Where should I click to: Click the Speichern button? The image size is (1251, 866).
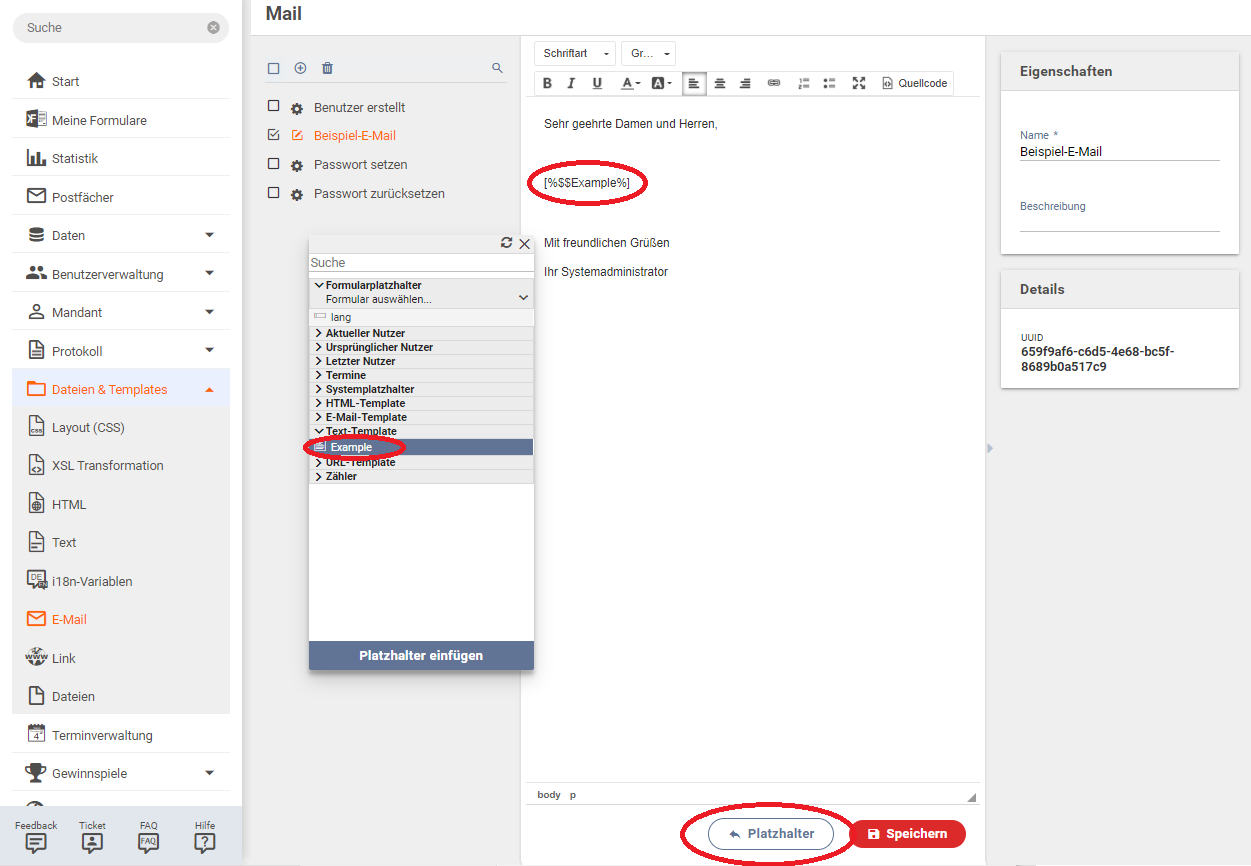coord(907,834)
